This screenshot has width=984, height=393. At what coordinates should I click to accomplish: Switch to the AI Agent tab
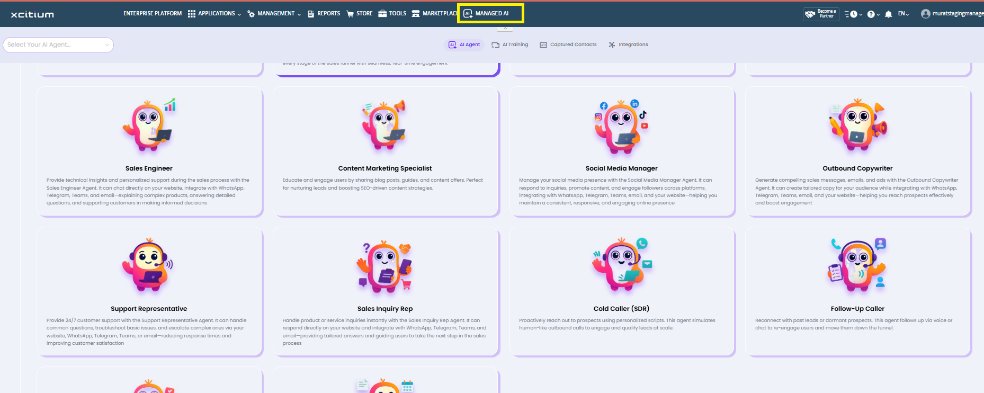point(464,45)
